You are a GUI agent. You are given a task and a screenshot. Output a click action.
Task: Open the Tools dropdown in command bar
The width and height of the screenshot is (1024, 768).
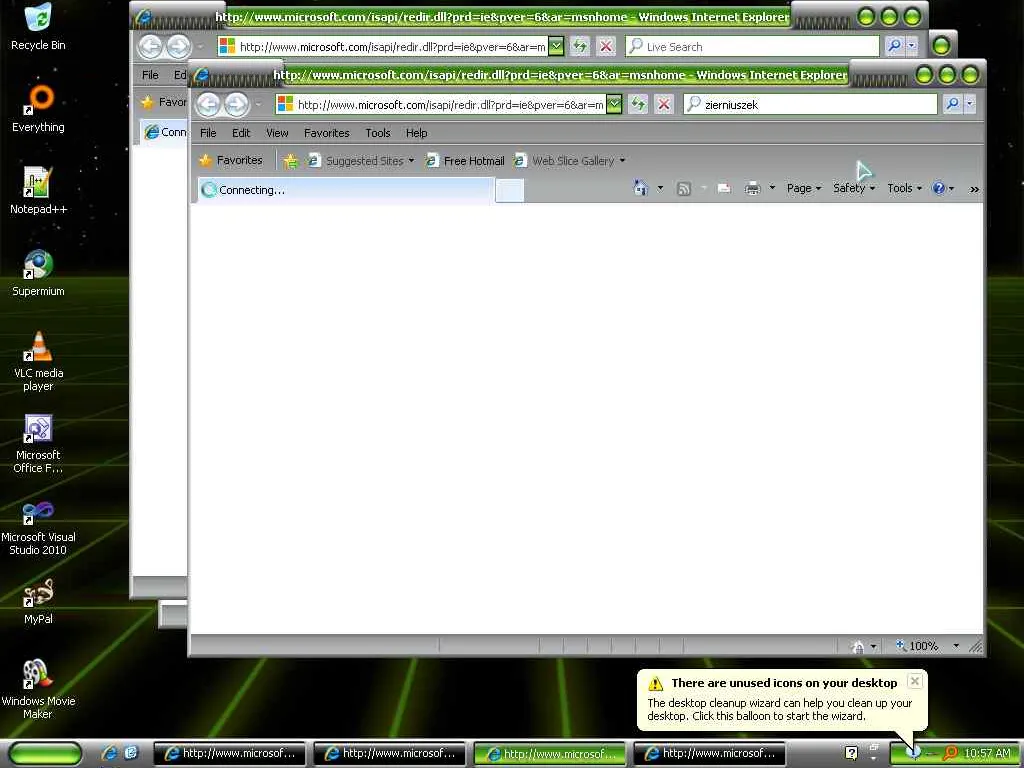[x=904, y=188]
